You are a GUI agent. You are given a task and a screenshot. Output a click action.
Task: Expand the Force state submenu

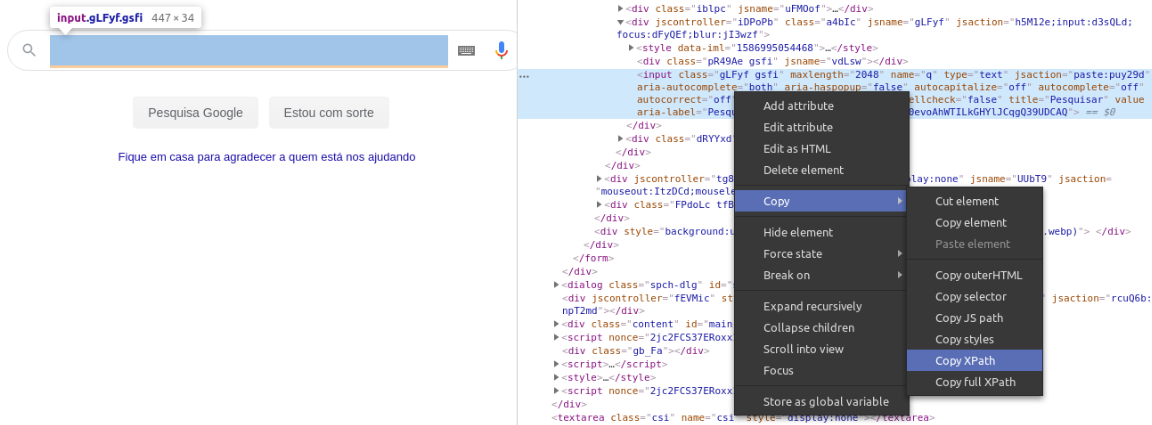(821, 254)
